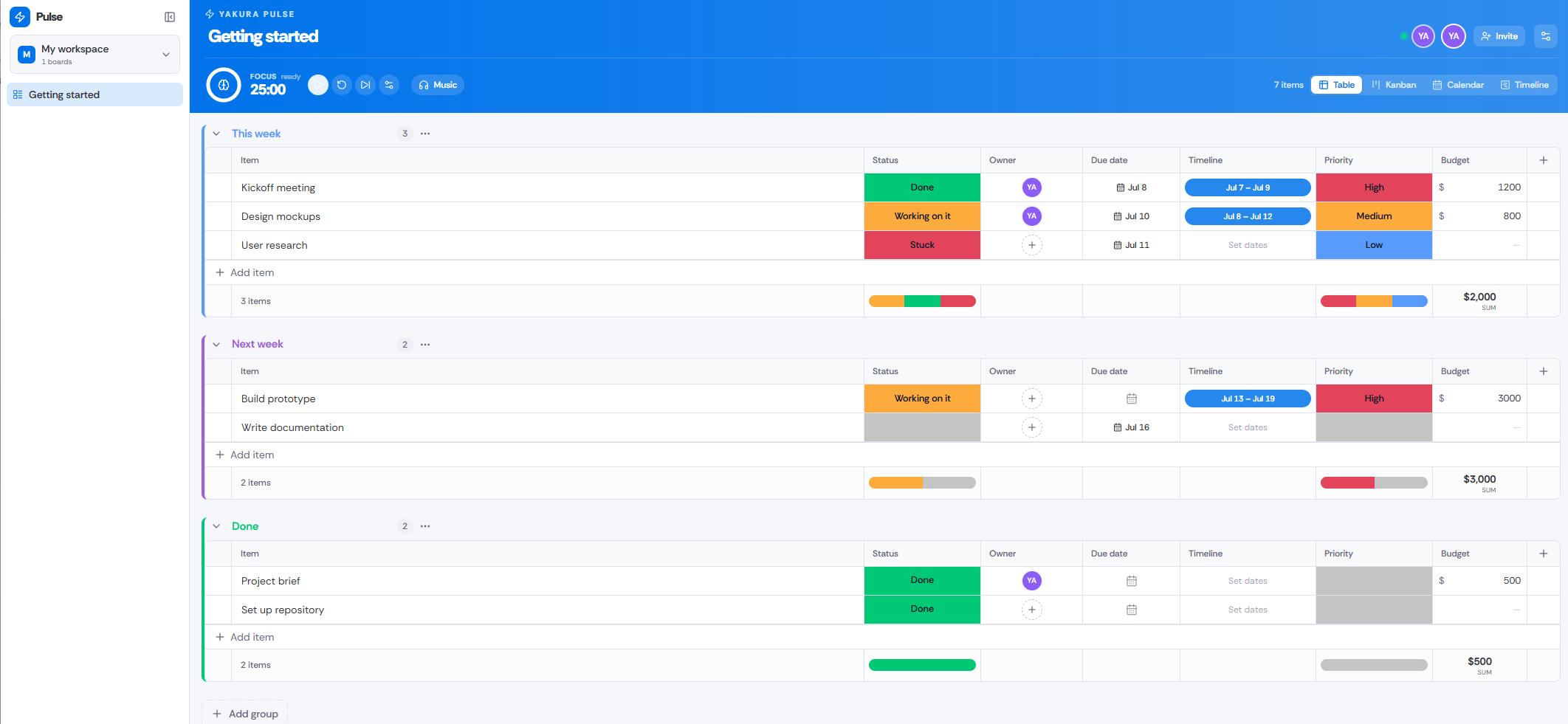Open the My workspace dropdown

94,55
